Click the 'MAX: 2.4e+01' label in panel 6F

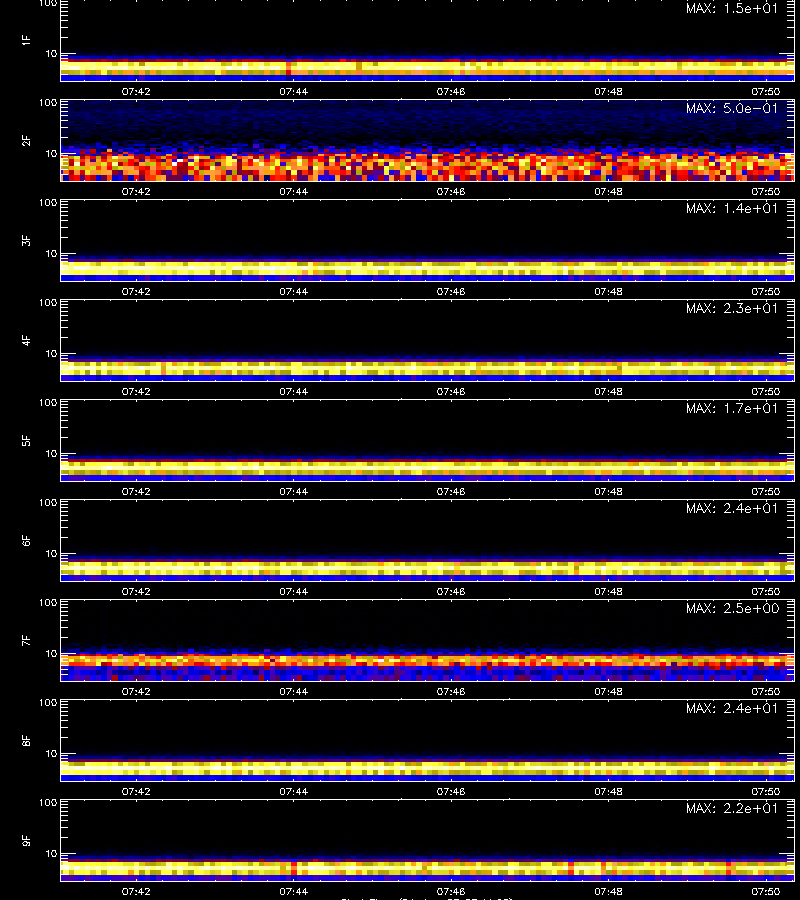pyautogui.click(x=732, y=508)
